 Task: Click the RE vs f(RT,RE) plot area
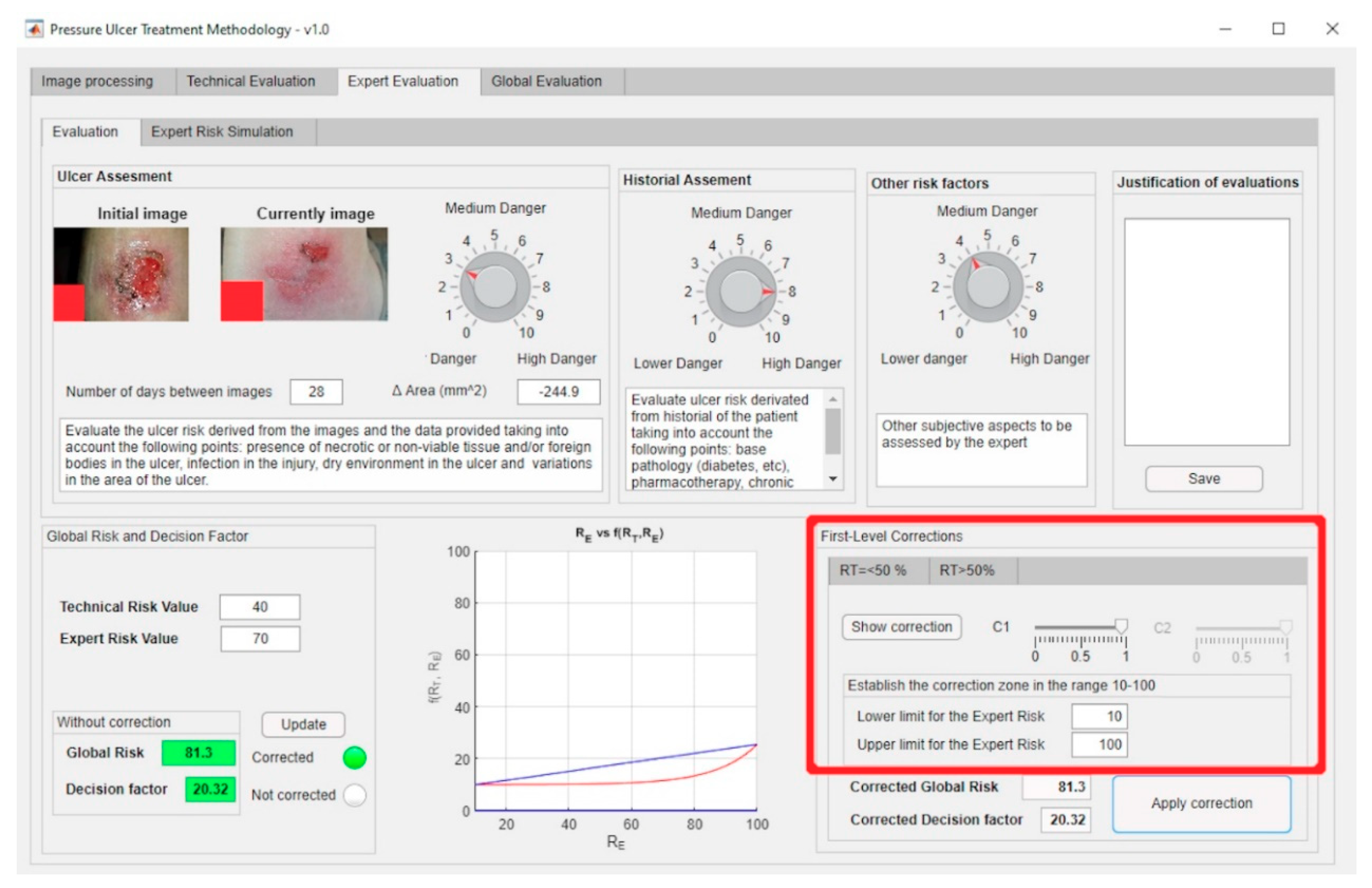(x=616, y=682)
